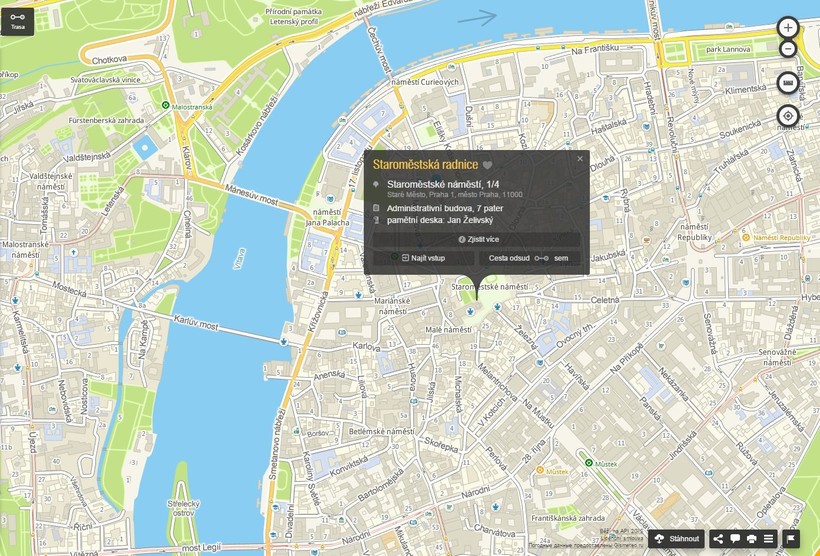
Task: Select the Malostranská metro station icon
Action: (166, 105)
